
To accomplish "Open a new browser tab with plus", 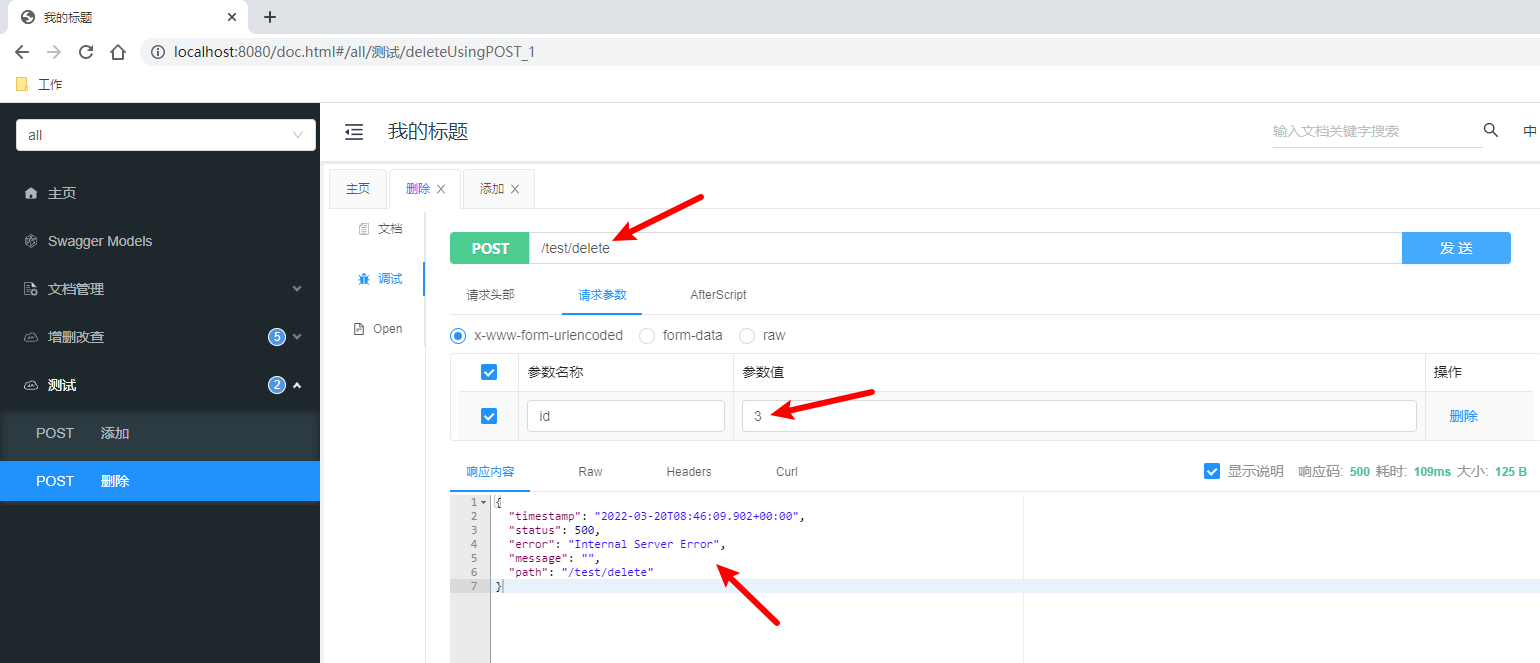I will 270,17.
